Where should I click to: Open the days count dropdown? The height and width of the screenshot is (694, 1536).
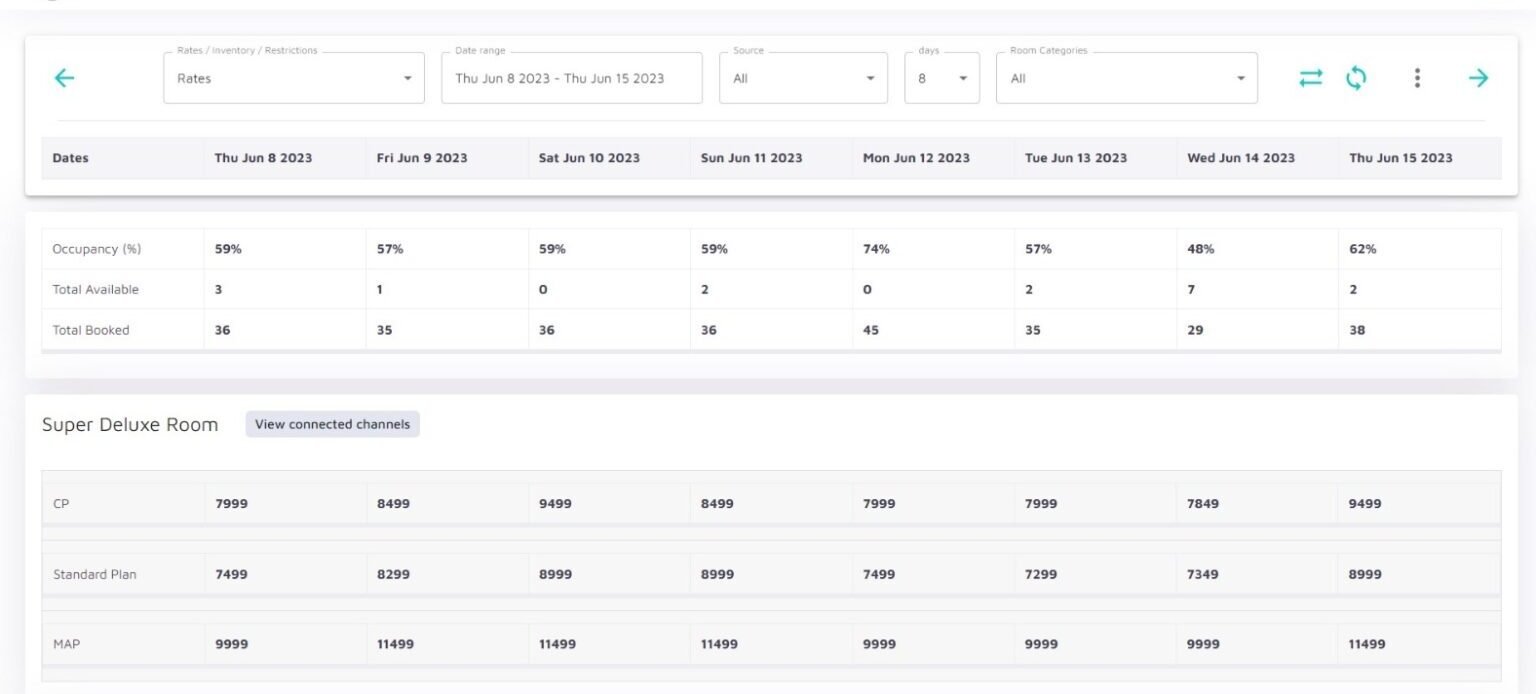pos(942,78)
